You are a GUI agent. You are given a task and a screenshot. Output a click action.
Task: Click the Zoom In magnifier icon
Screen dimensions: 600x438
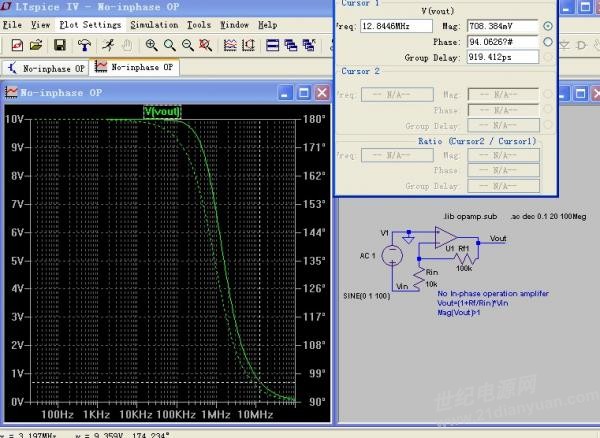click(x=151, y=45)
